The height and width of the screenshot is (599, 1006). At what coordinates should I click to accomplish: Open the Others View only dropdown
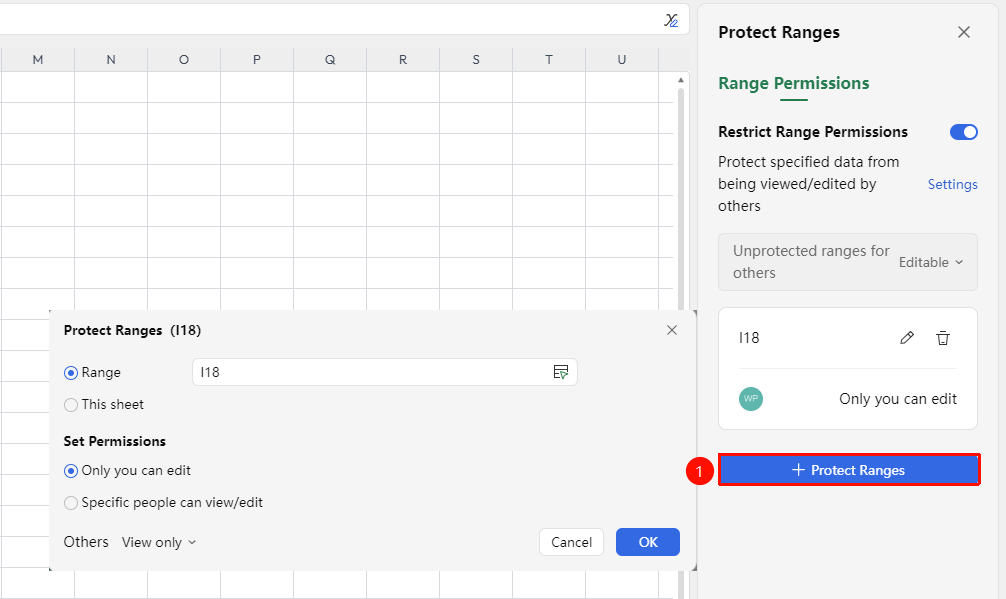[159, 543]
